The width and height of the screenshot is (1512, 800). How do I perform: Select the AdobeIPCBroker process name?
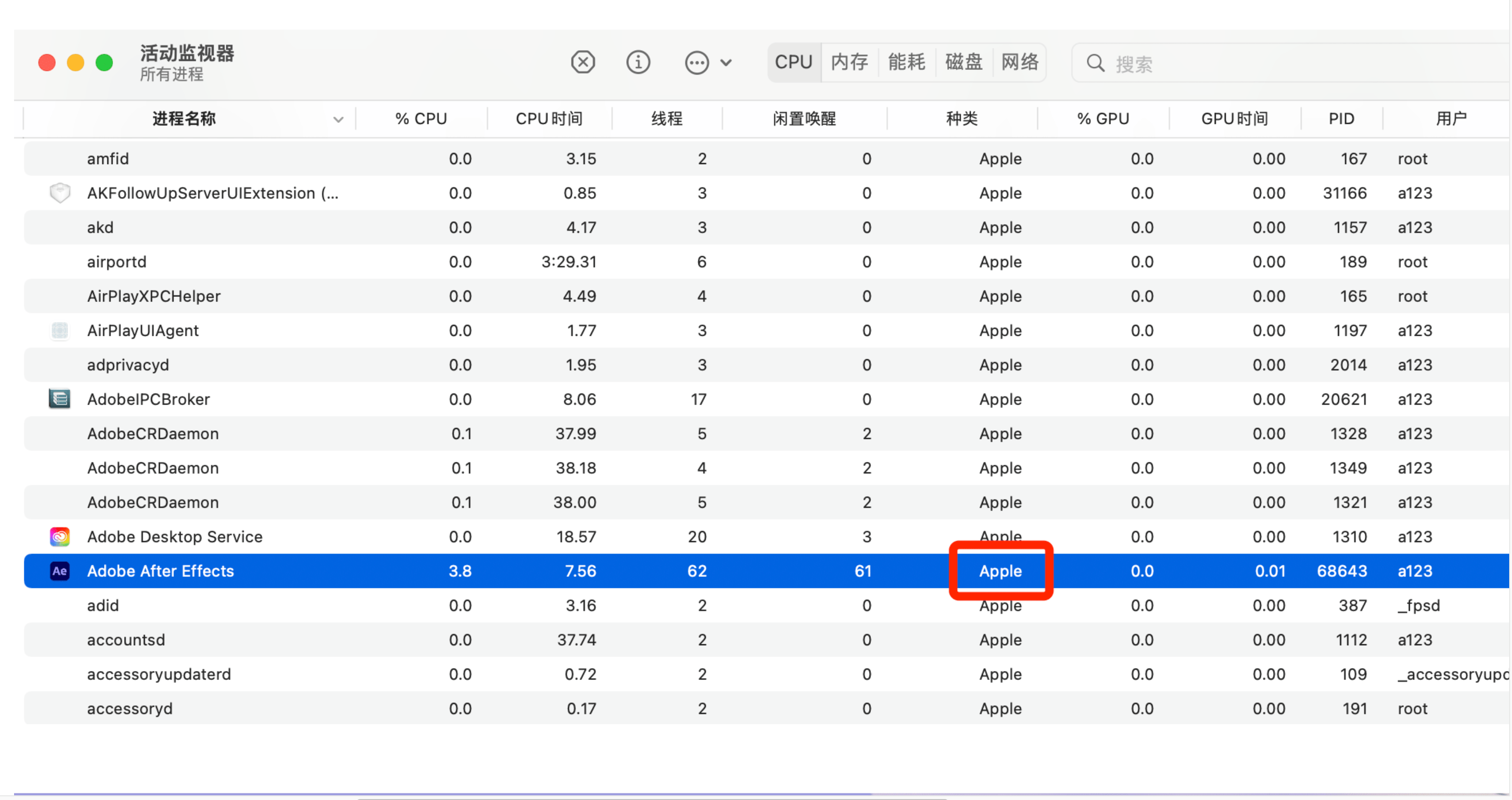(149, 400)
